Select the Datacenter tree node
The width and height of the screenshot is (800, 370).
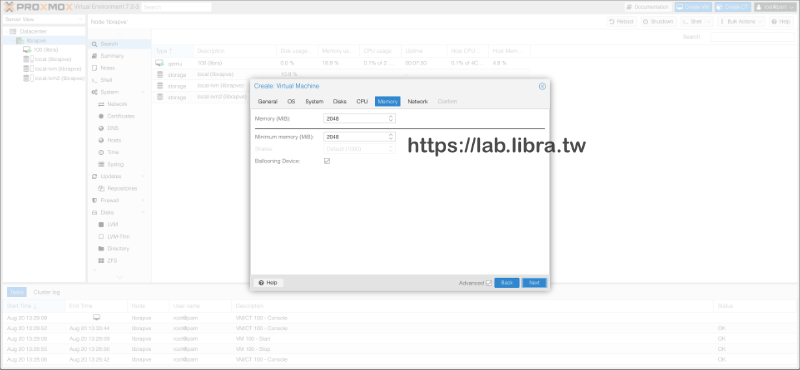pos(33,32)
